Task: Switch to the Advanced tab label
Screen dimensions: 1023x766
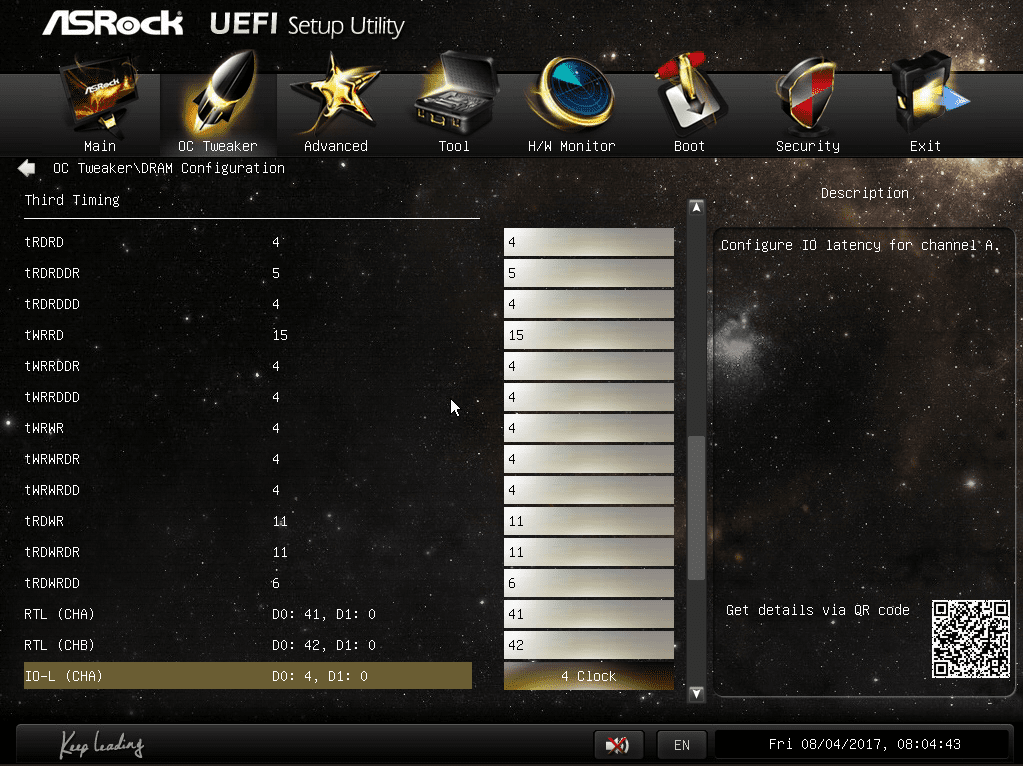Action: (335, 146)
